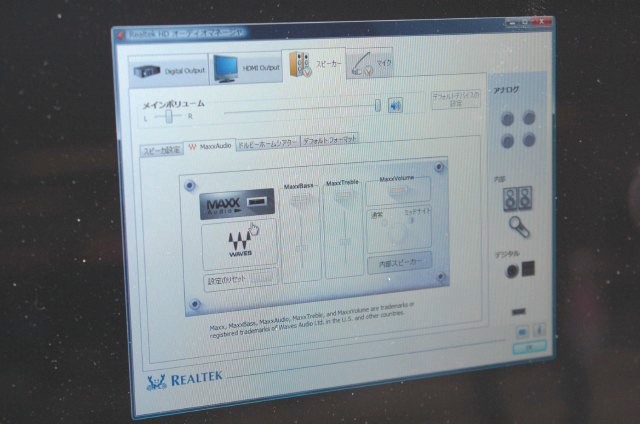Switch to the HDMI Output device tab
This screenshot has height=424, width=640.
[x=246, y=68]
